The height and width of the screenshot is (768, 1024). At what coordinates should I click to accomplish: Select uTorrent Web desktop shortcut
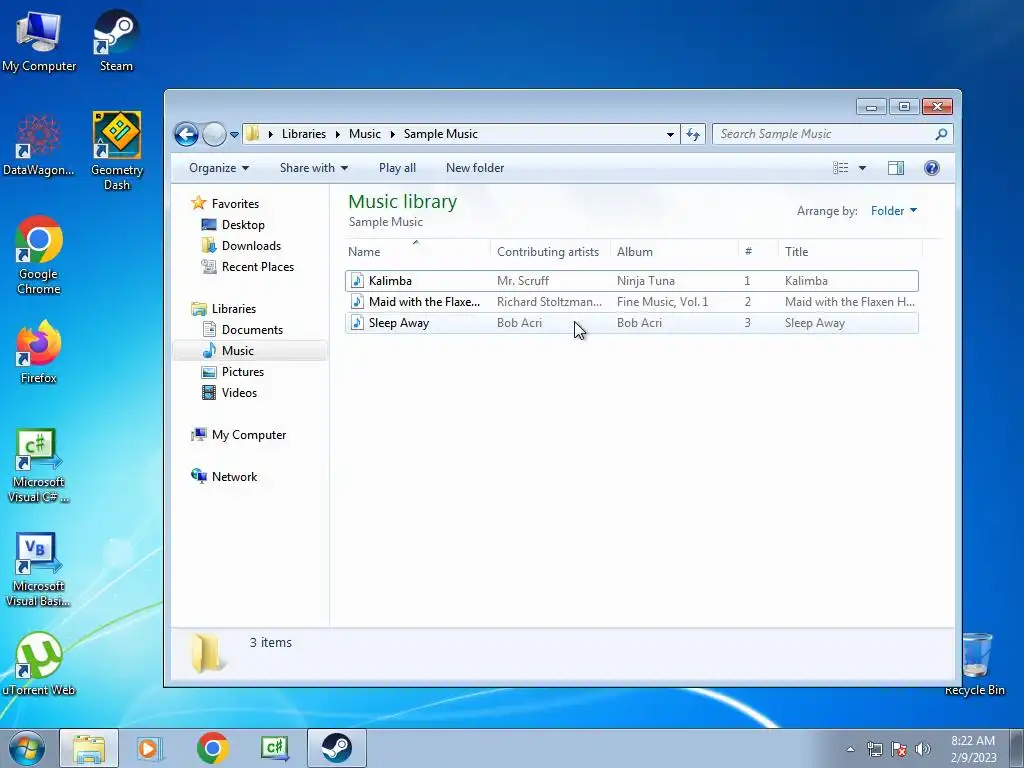click(x=39, y=664)
